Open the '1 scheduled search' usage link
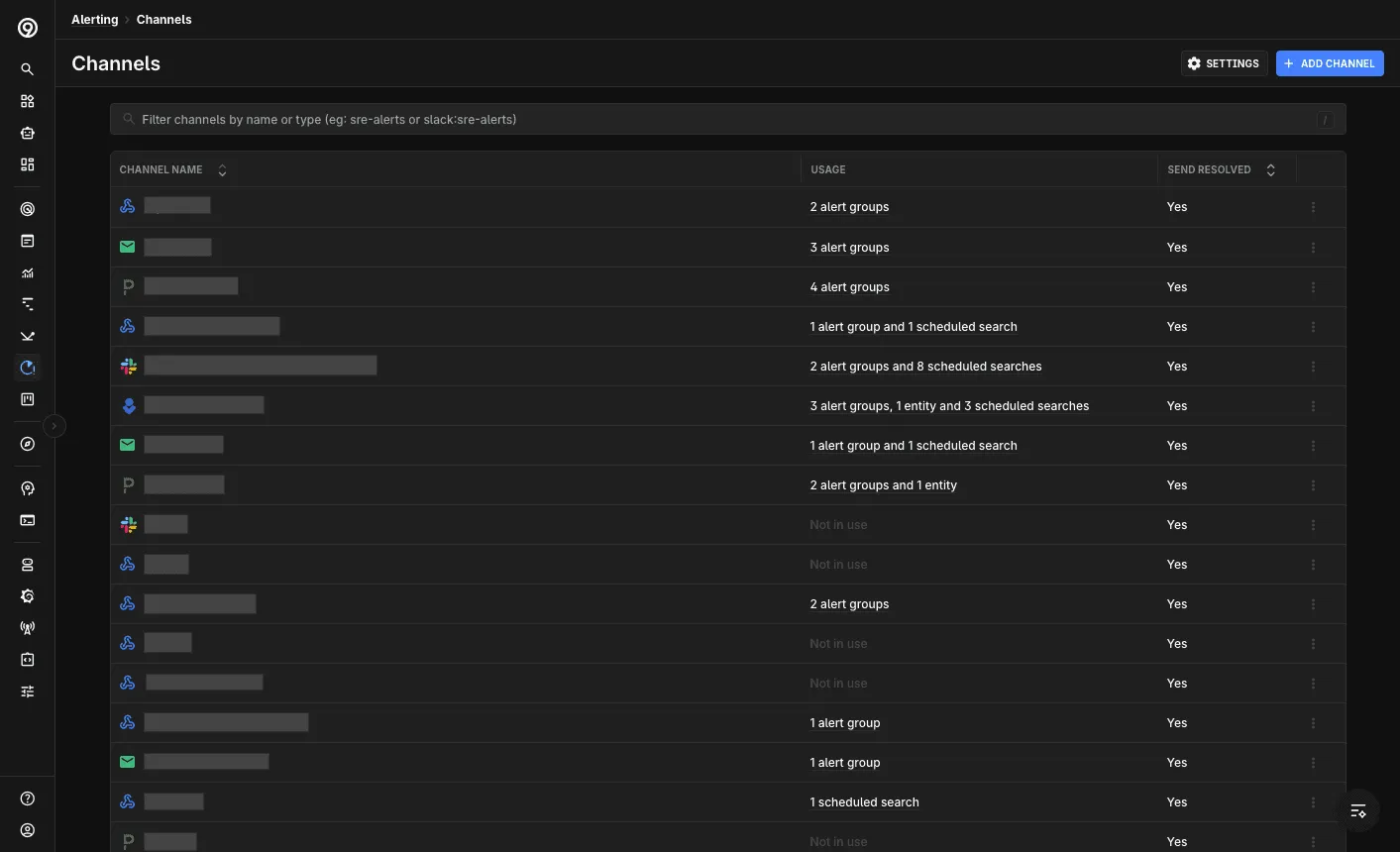 (864, 802)
